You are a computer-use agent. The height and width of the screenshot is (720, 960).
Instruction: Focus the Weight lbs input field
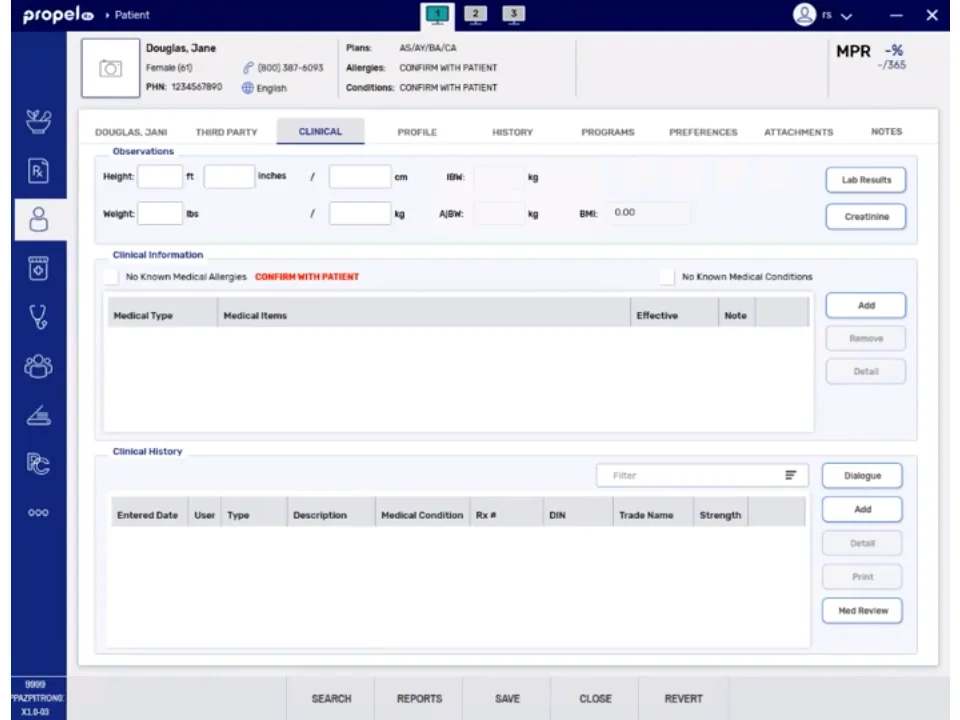point(160,214)
